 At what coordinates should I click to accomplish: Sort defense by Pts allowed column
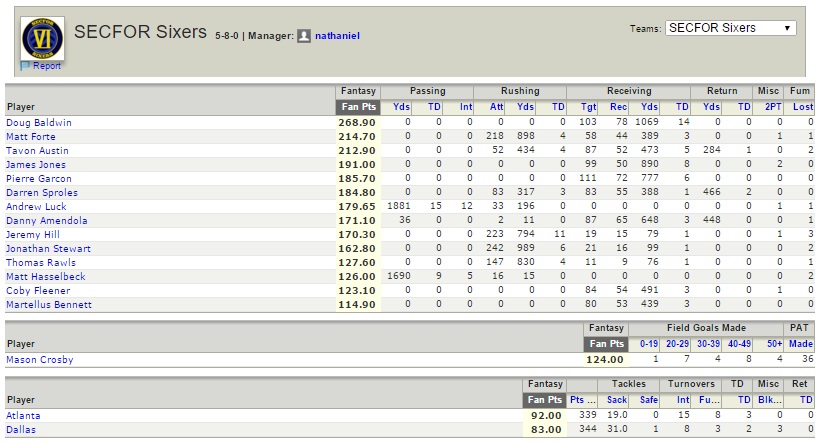tap(582, 400)
